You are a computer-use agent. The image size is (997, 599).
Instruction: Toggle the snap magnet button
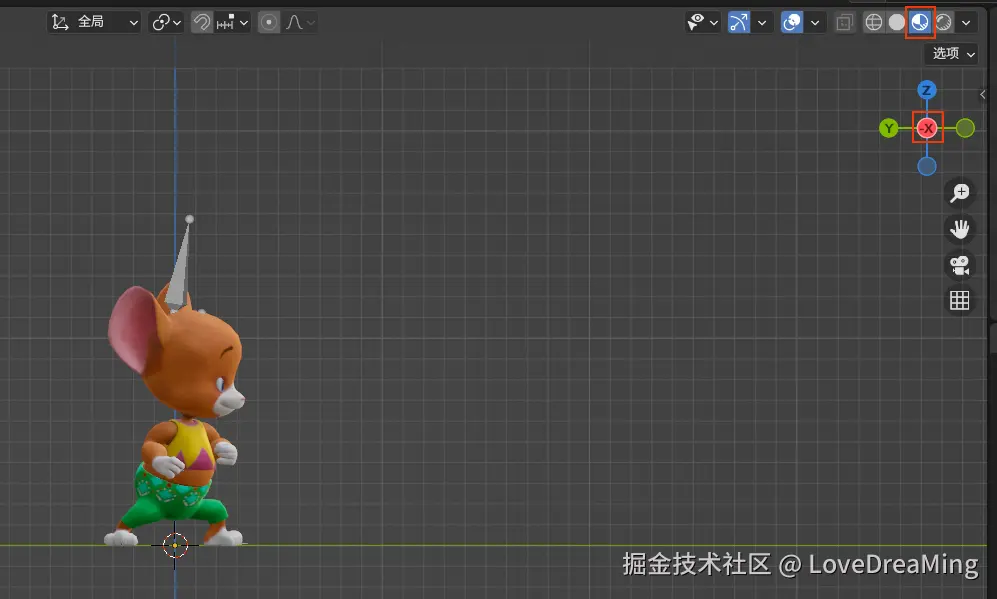(202, 22)
